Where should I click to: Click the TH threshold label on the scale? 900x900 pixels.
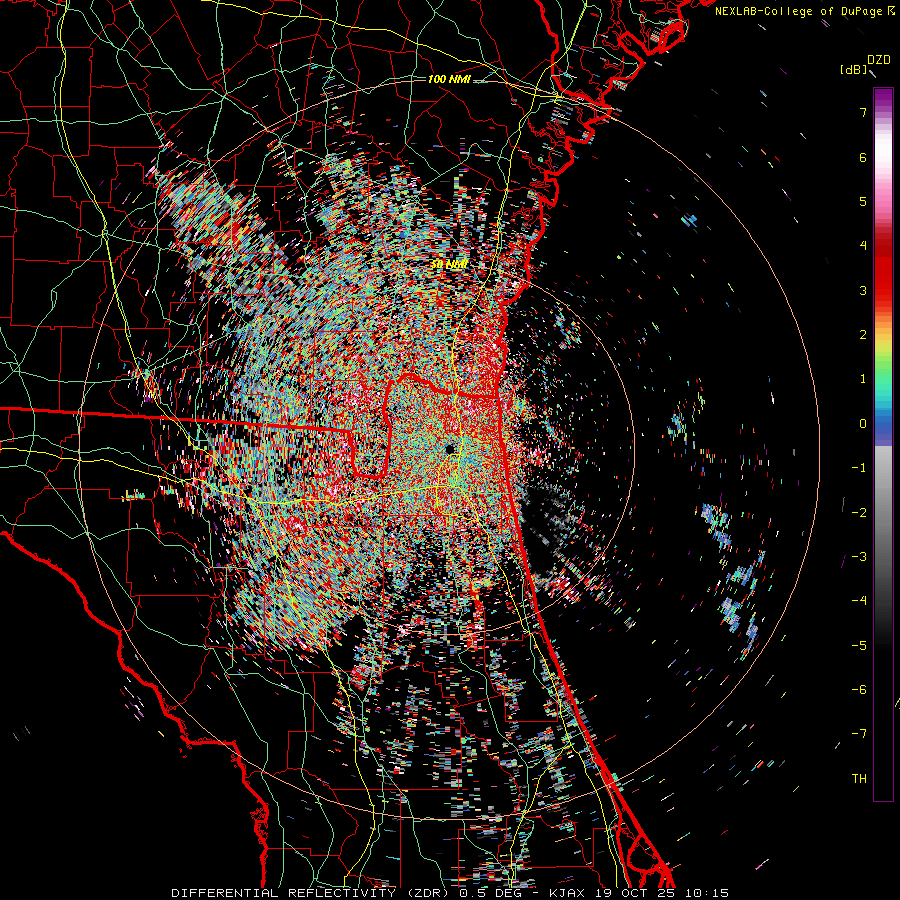[859, 779]
